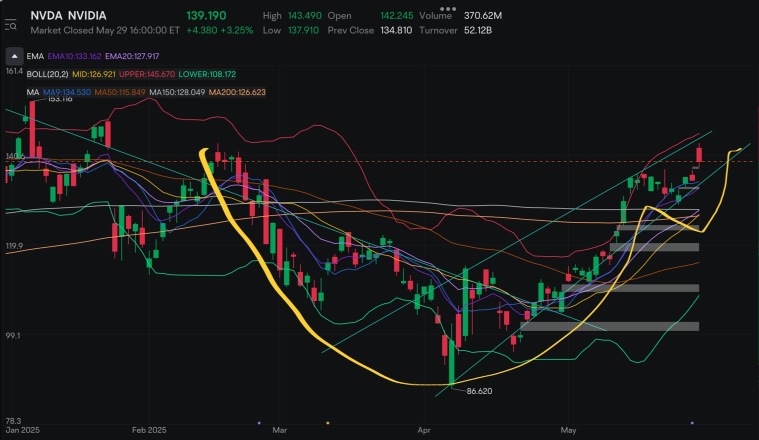Viewport: 759px width, 440px height.
Task: Click the Prev Close value 134.810
Action: [x=396, y=30]
